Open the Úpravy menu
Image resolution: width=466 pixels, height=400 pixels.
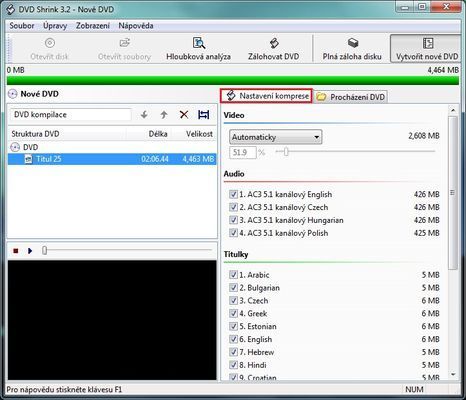coord(55,26)
